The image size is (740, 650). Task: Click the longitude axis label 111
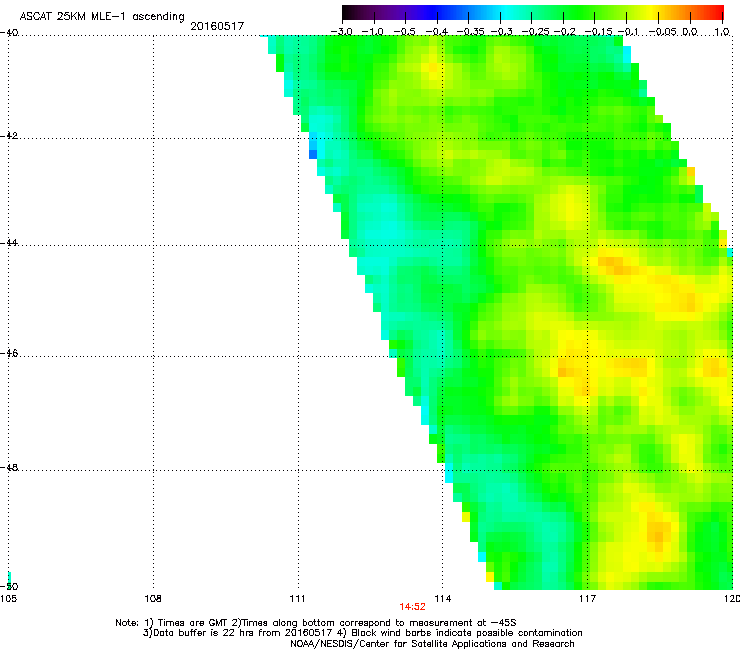298,599
